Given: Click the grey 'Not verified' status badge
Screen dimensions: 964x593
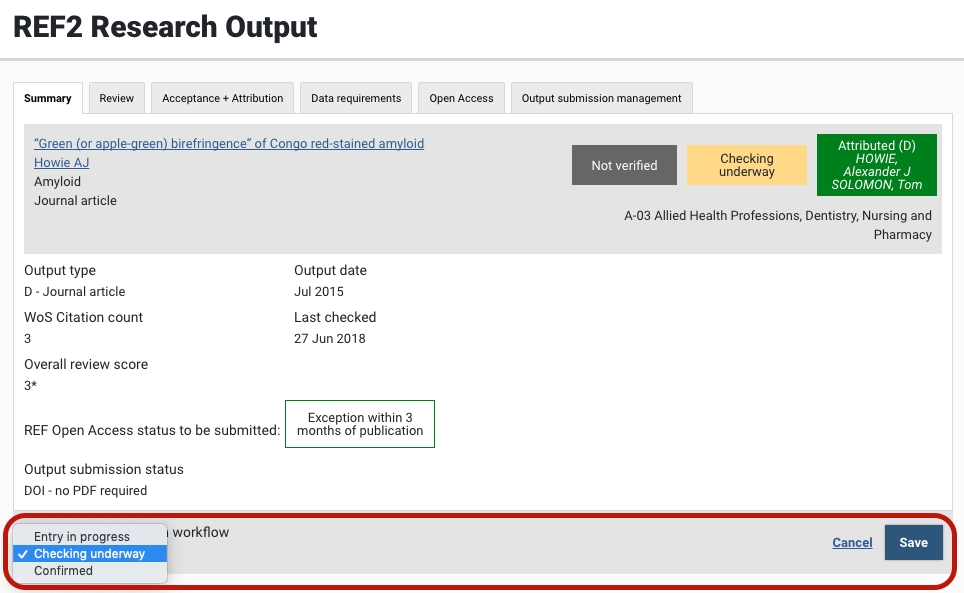Looking at the screenshot, I should tap(624, 166).
